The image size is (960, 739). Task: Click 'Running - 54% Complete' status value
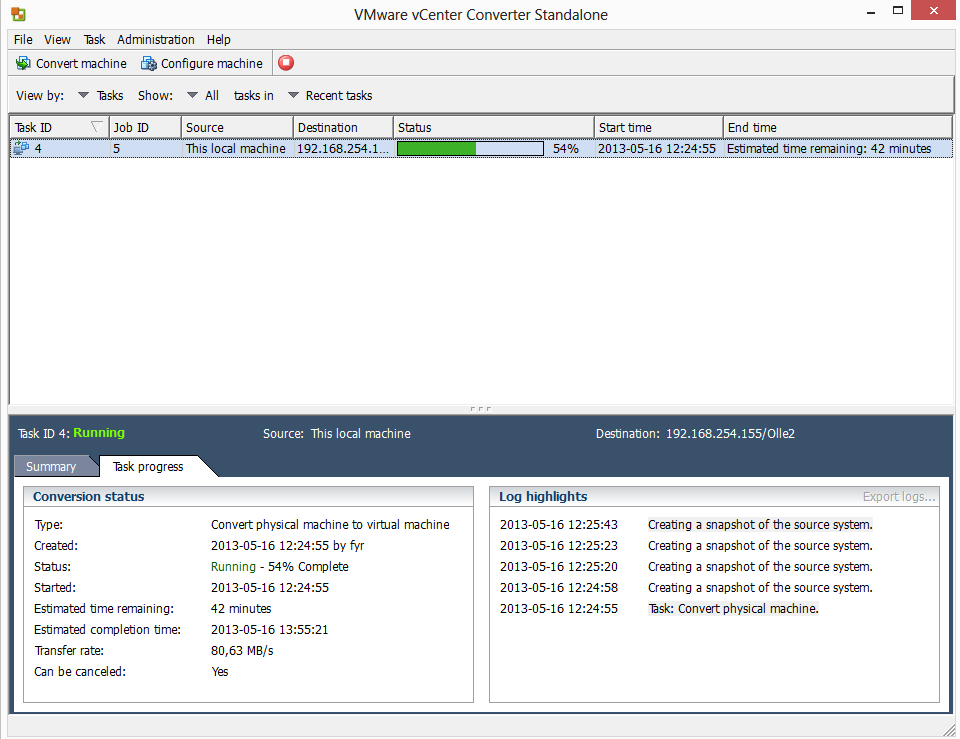pyautogui.click(x=280, y=567)
